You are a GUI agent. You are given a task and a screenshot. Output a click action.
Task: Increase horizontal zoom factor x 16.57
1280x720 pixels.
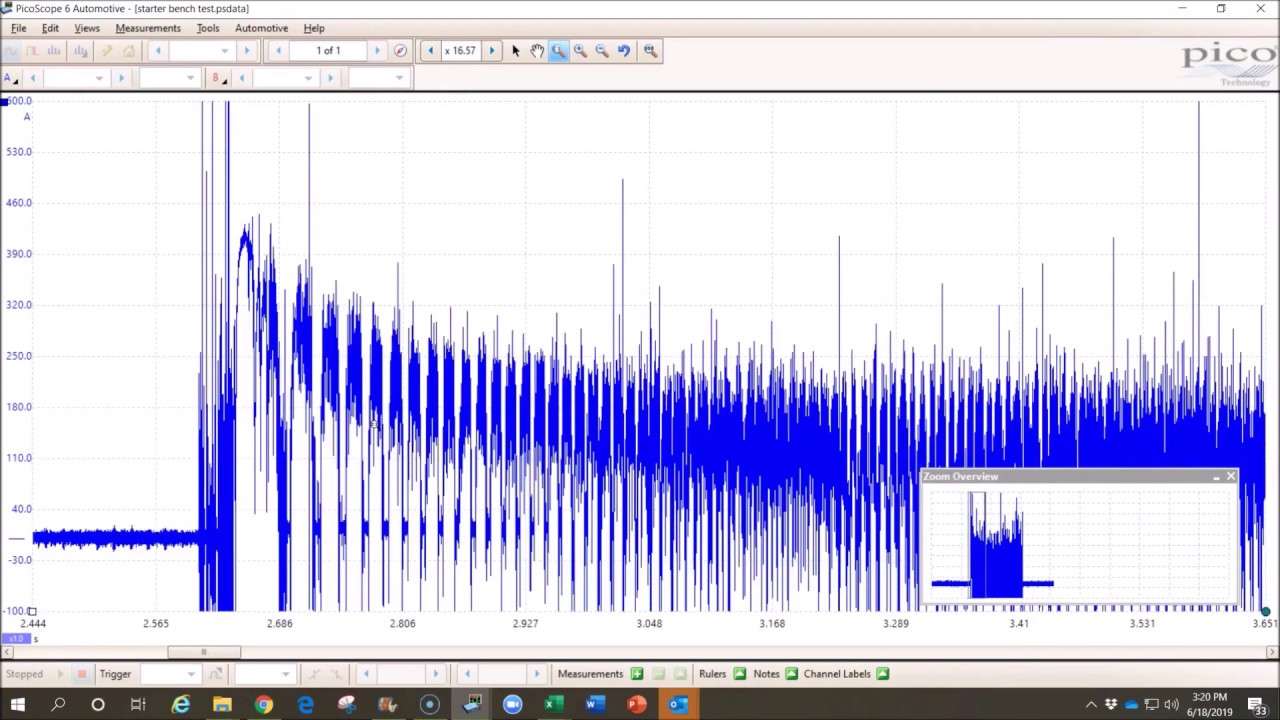(x=491, y=50)
